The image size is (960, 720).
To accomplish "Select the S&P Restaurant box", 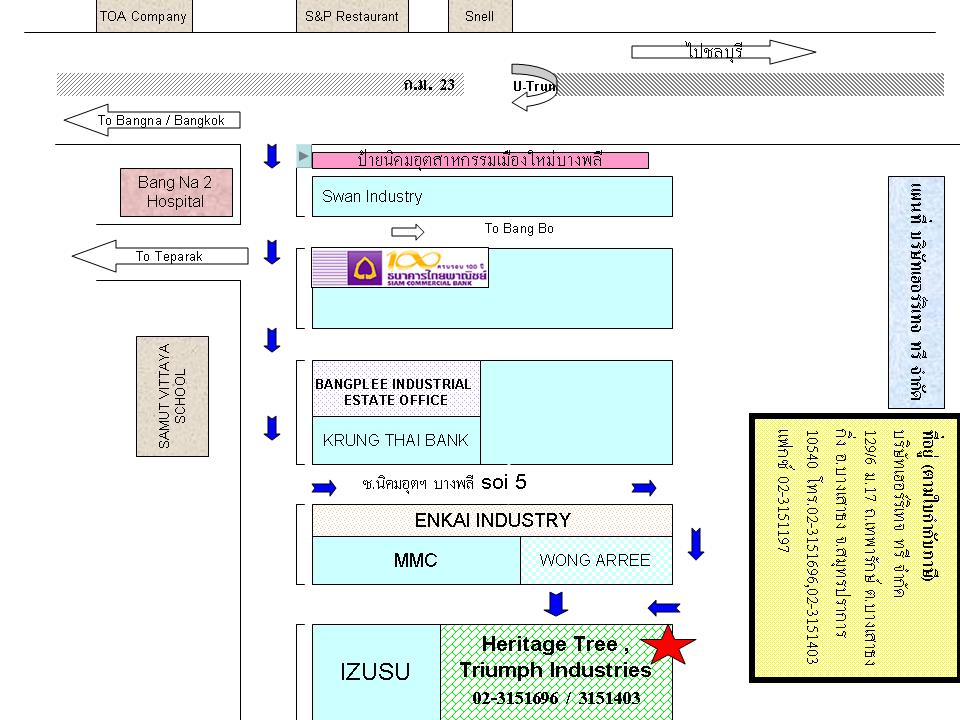I will [x=352, y=16].
